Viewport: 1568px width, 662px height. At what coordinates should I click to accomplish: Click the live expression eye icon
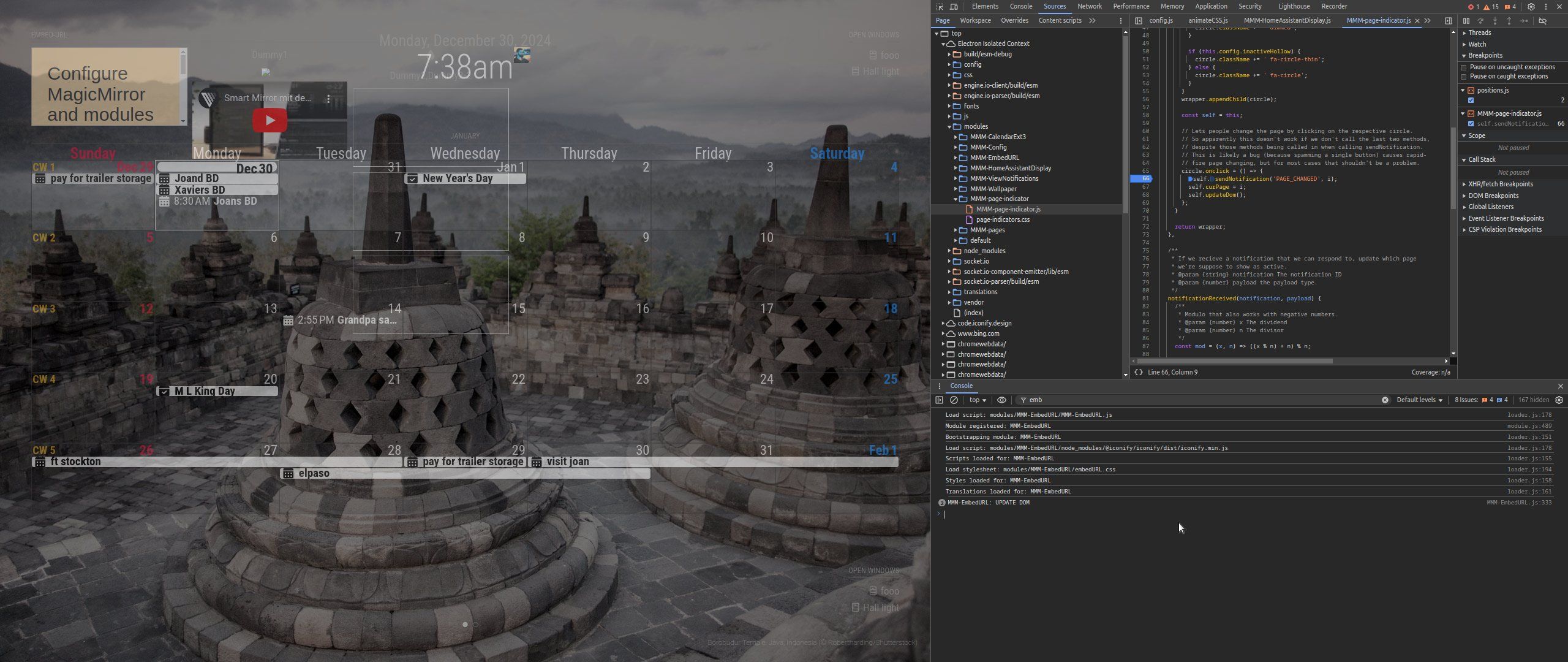coord(1001,400)
